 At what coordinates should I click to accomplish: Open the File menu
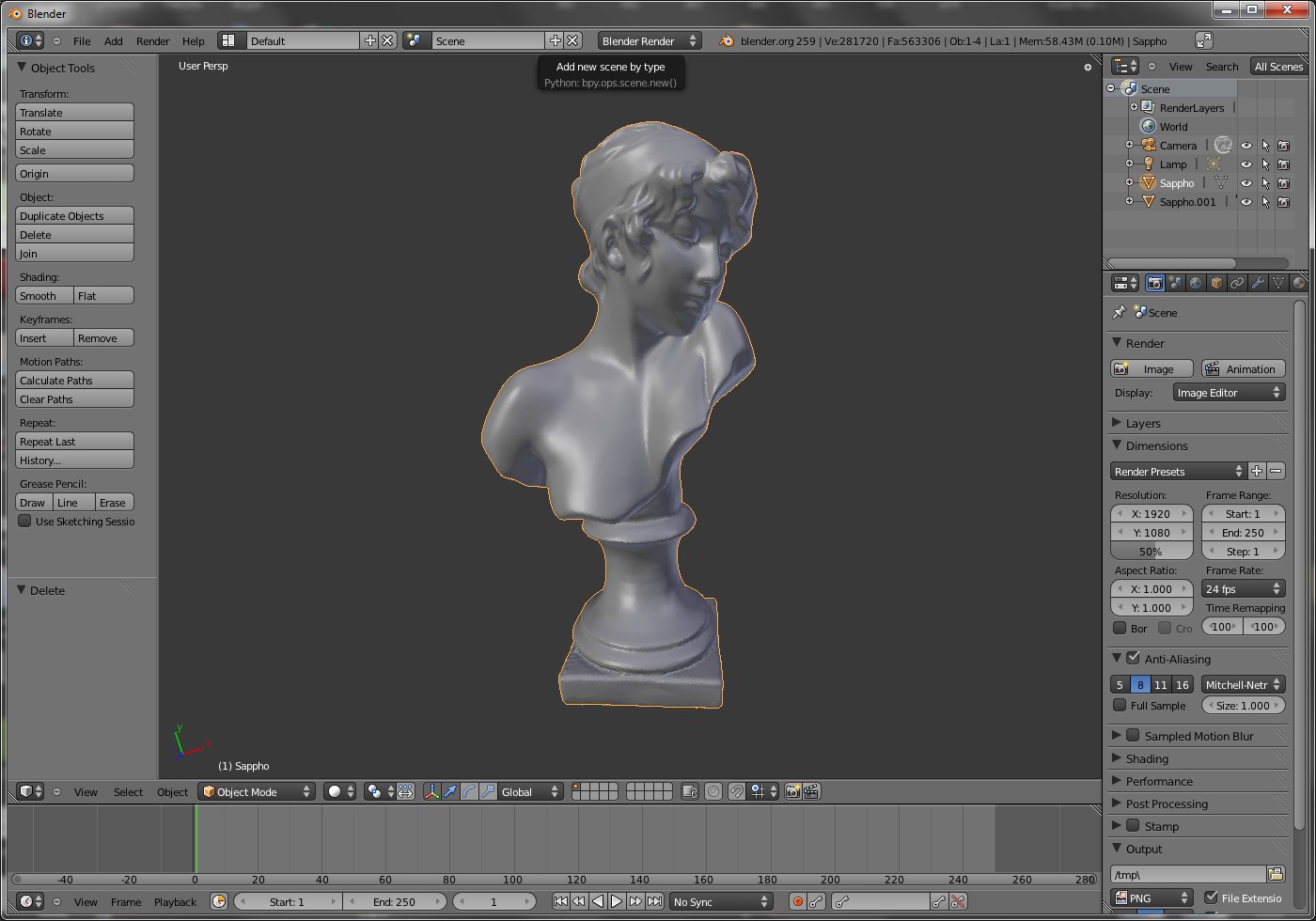pyautogui.click(x=82, y=40)
